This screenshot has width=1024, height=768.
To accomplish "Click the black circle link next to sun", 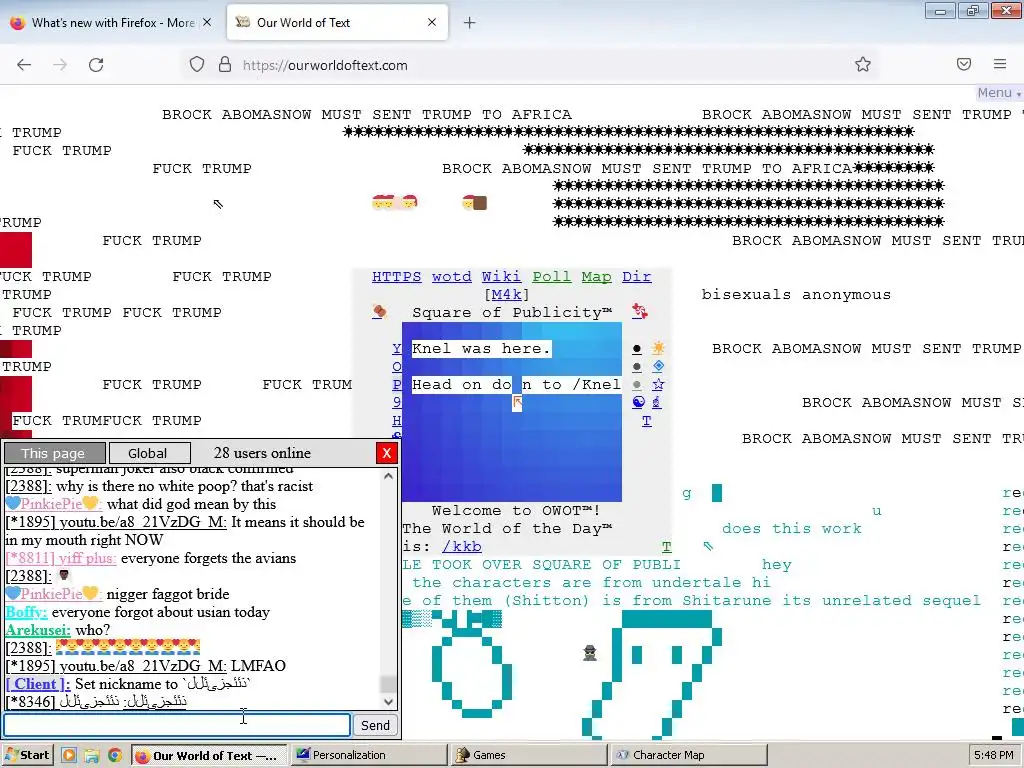I will tap(637, 349).
